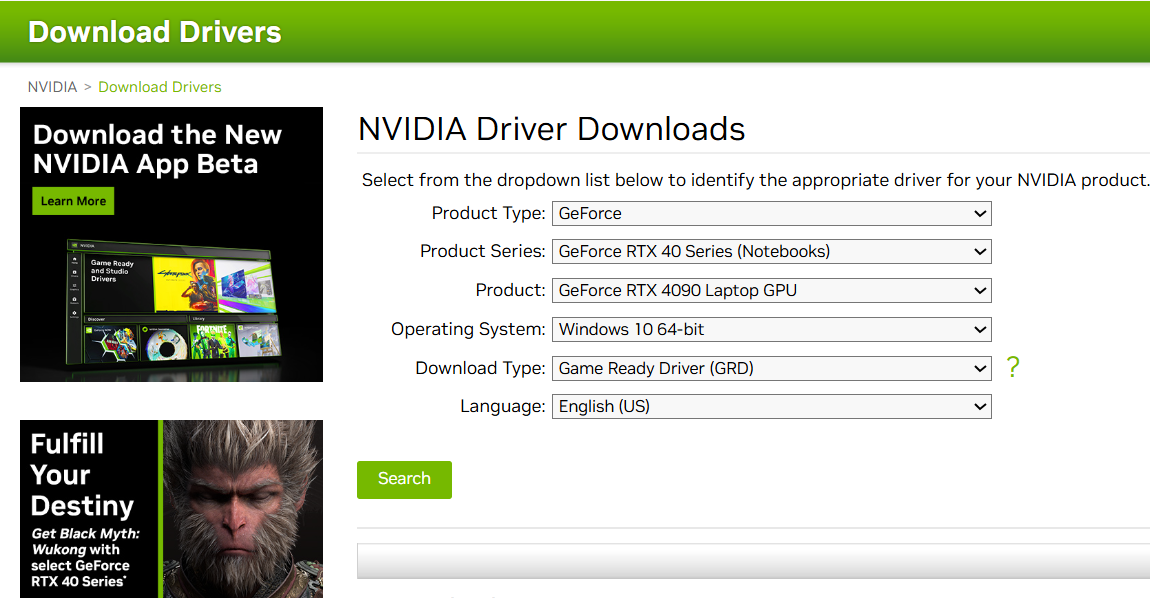
Task: Expand the Product Type list arrow
Action: tap(981, 213)
